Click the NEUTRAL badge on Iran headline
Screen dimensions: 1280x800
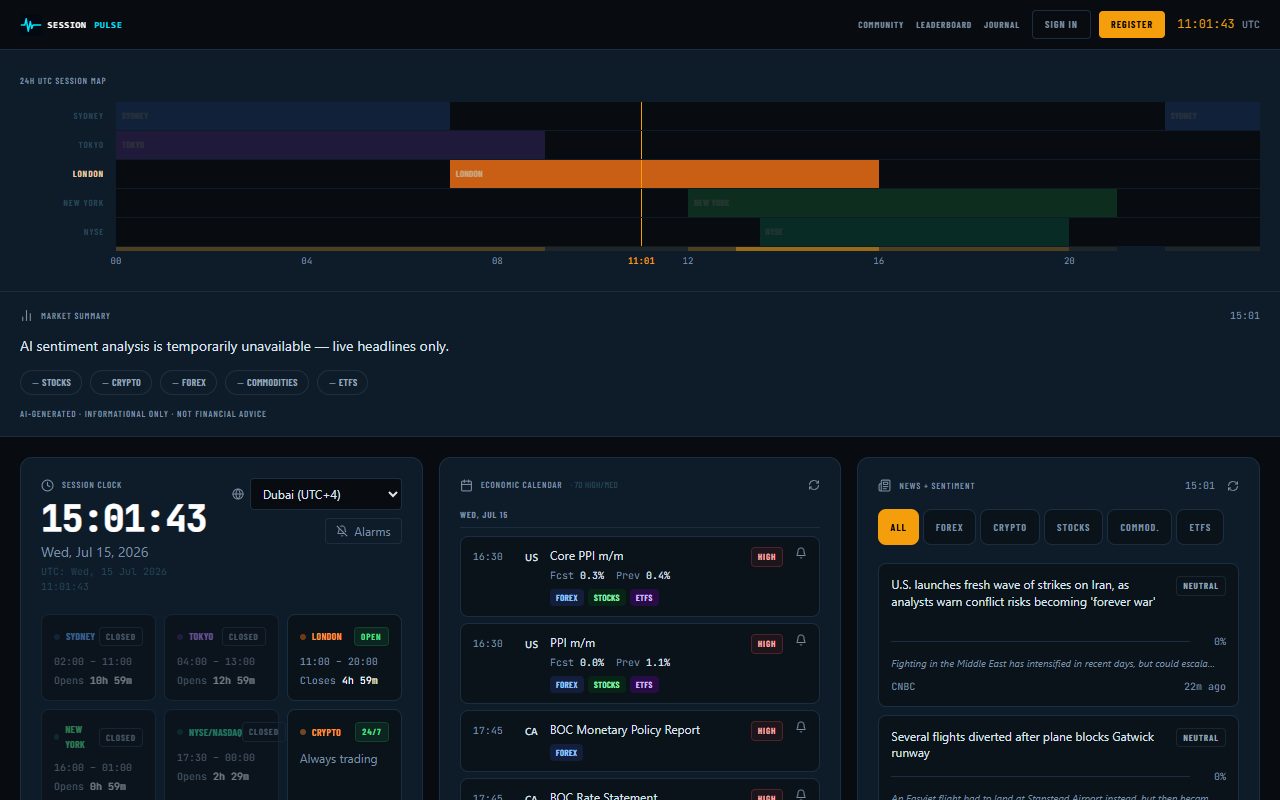1200,586
